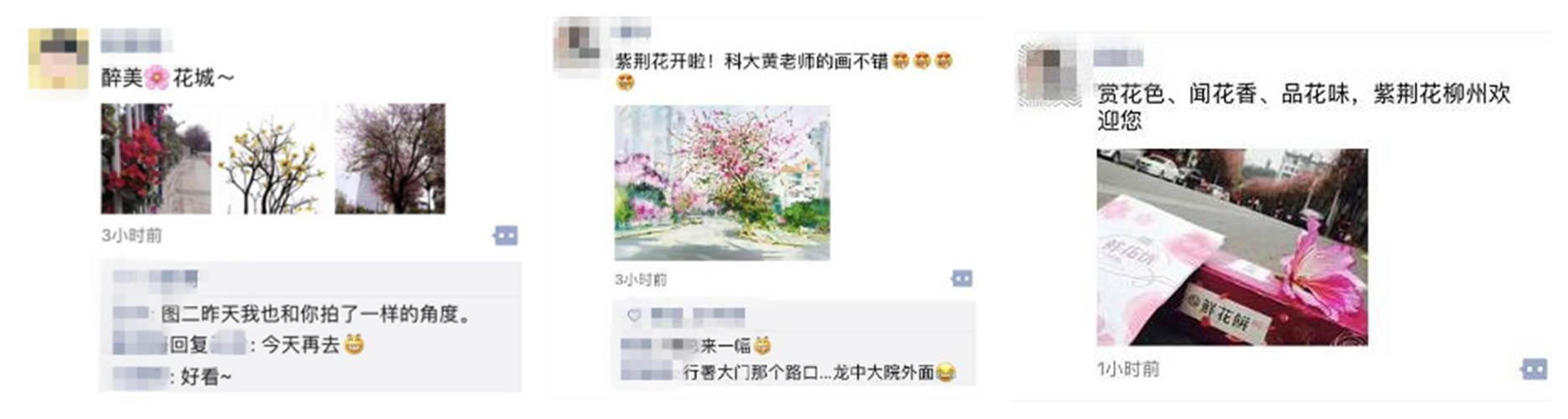
Task: Open comment menu icon under 赏花色 post
Action: (1534, 369)
